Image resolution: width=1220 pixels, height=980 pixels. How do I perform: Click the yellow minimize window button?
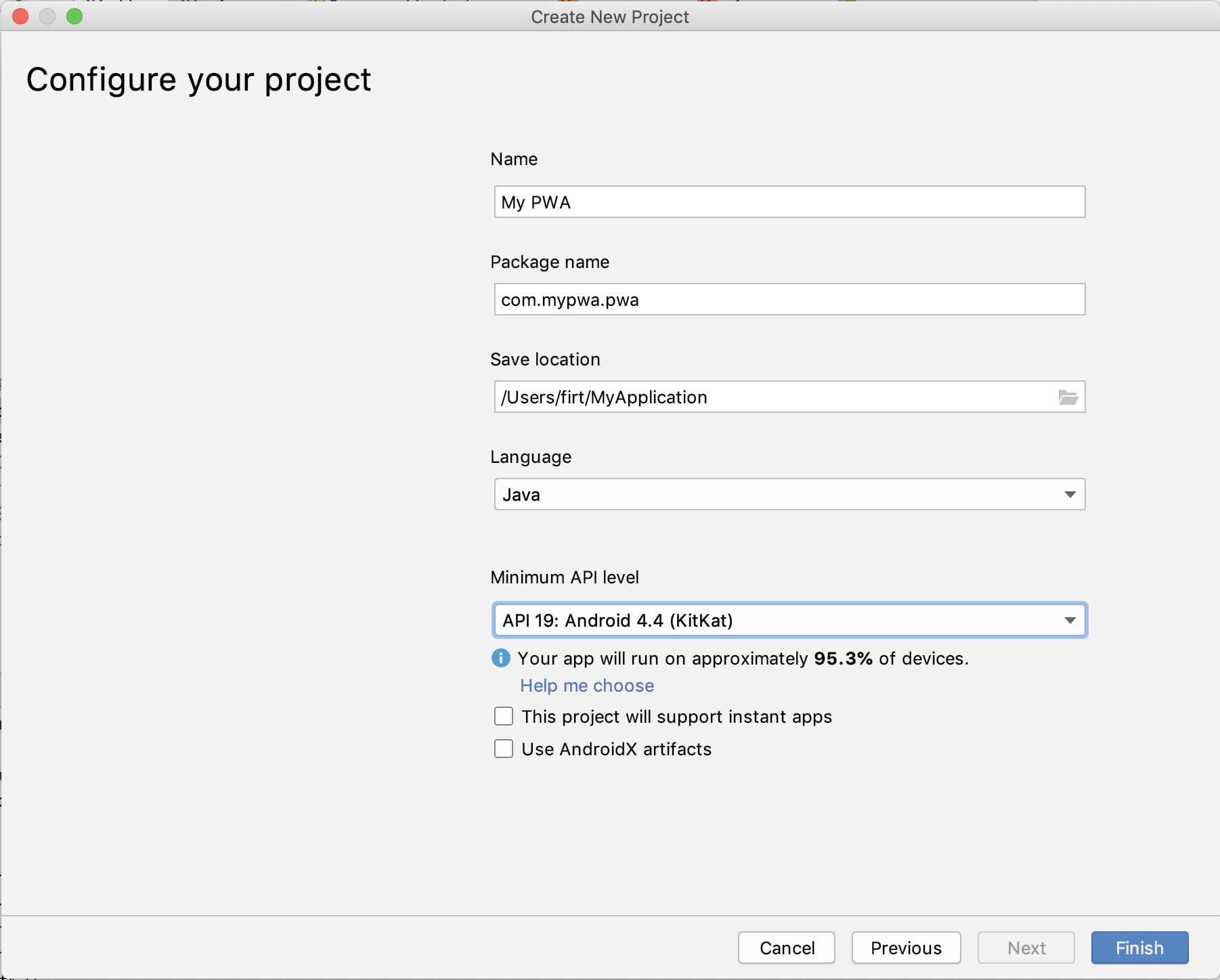47,16
